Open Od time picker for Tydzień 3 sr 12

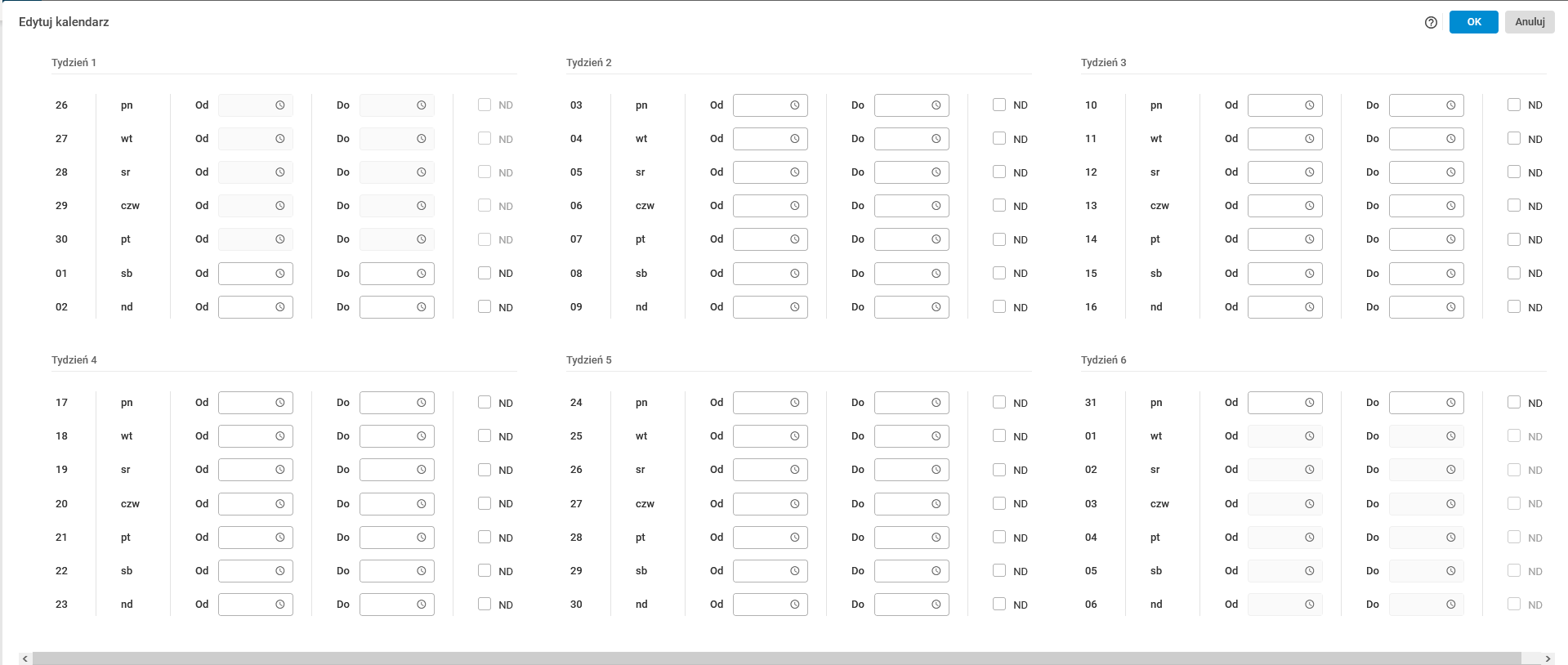coord(1310,172)
